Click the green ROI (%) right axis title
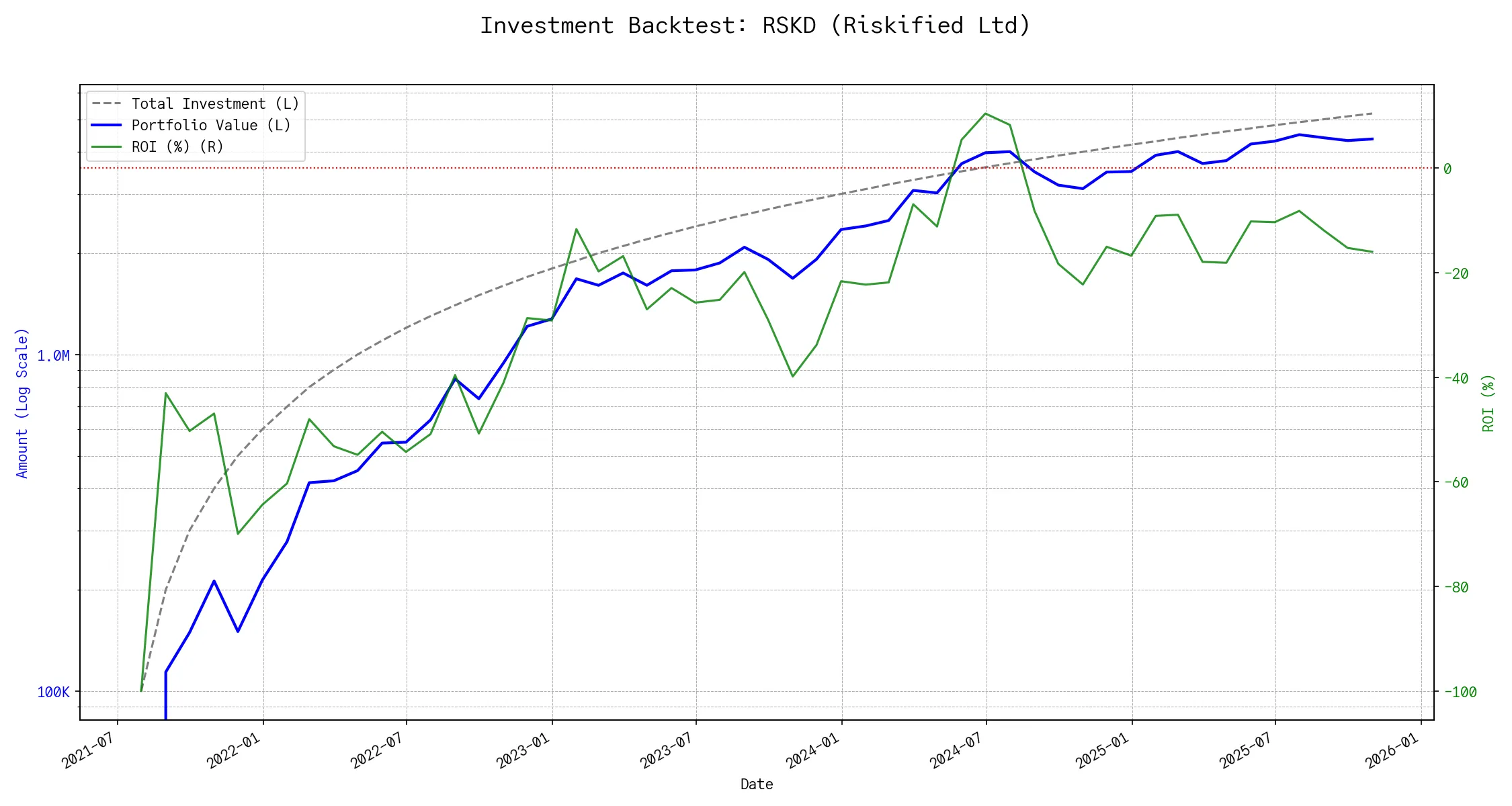Viewport: 1512px width, 806px height. [x=1488, y=403]
